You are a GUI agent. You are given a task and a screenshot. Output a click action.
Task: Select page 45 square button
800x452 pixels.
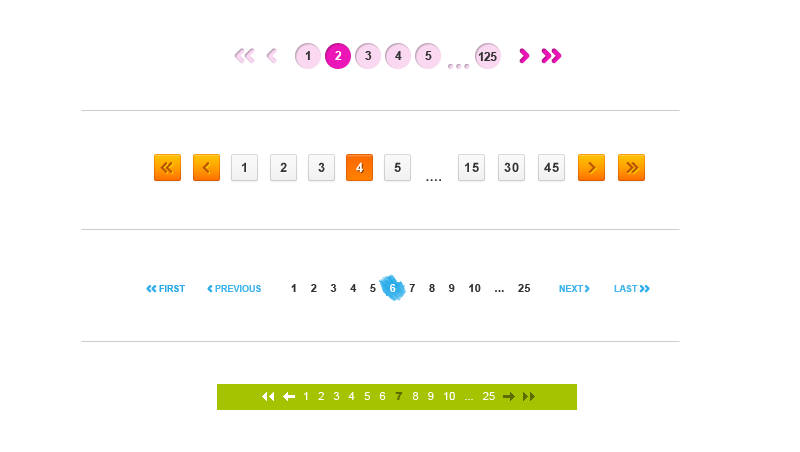551,167
